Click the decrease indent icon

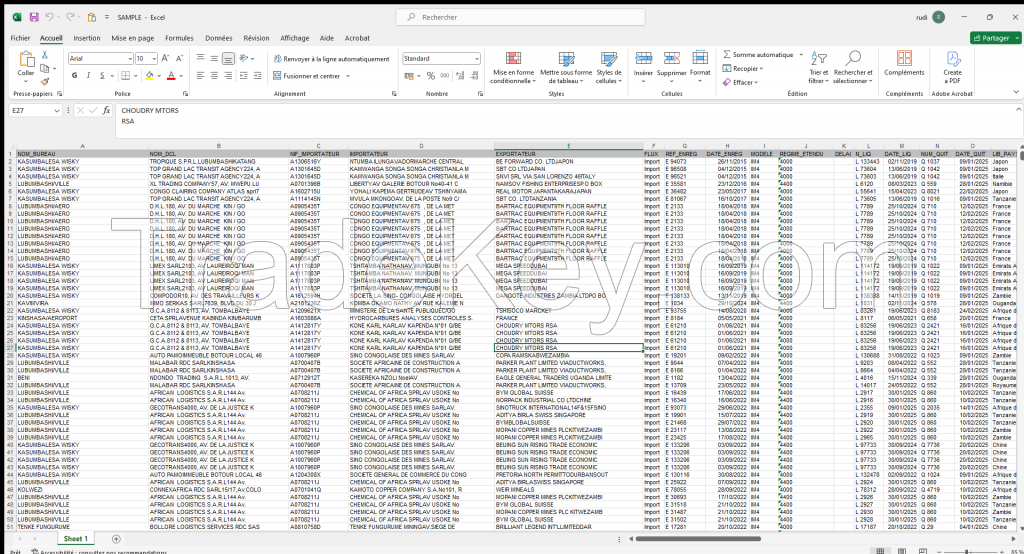pyautogui.click(x=244, y=76)
